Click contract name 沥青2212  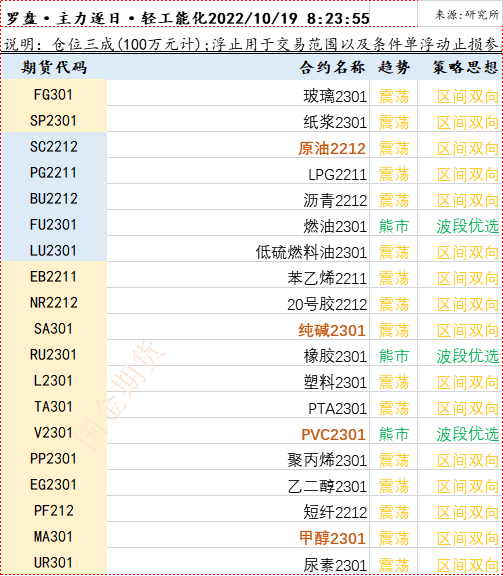click(x=335, y=201)
